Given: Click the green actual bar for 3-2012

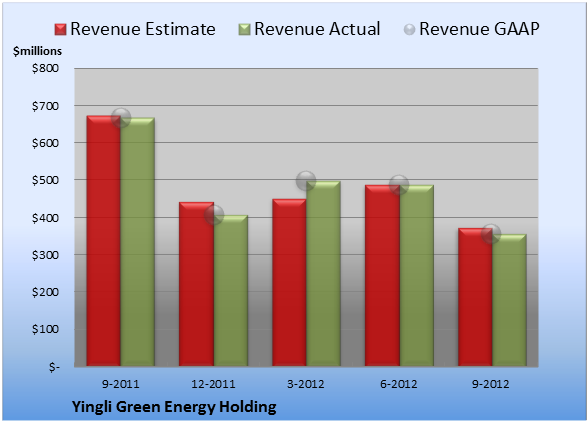Looking at the screenshot, I should tap(323, 274).
